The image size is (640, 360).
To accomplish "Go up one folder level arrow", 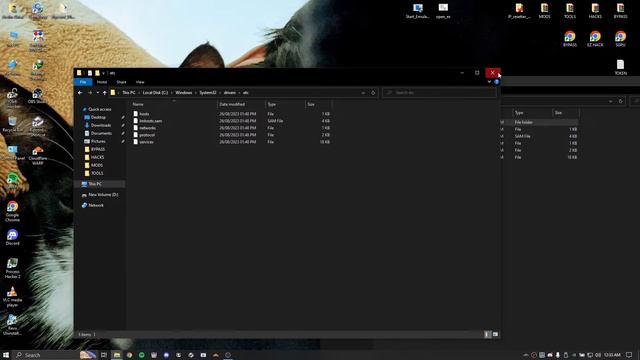I will coord(105,93).
